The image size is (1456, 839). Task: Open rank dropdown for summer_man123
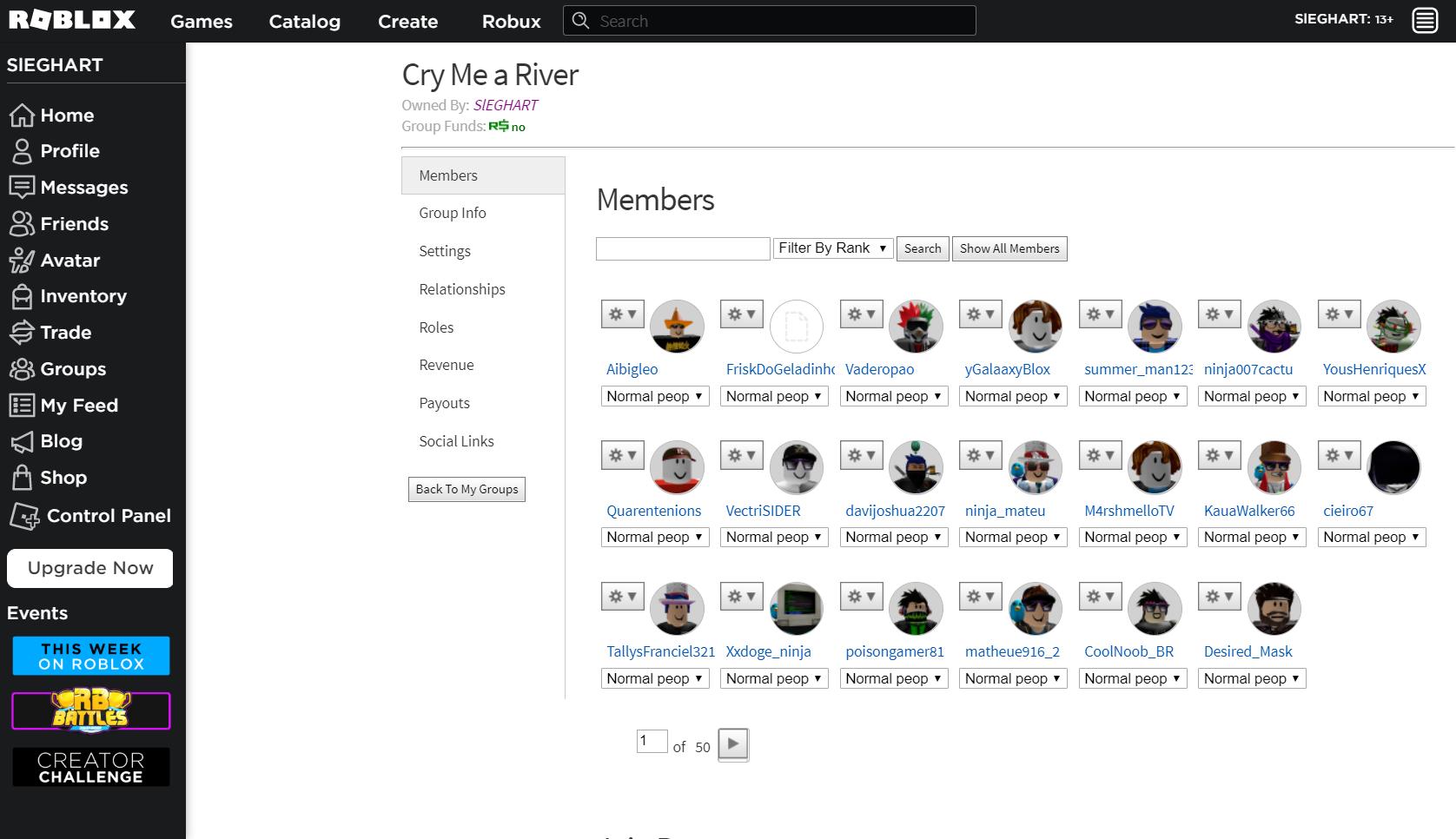1133,396
